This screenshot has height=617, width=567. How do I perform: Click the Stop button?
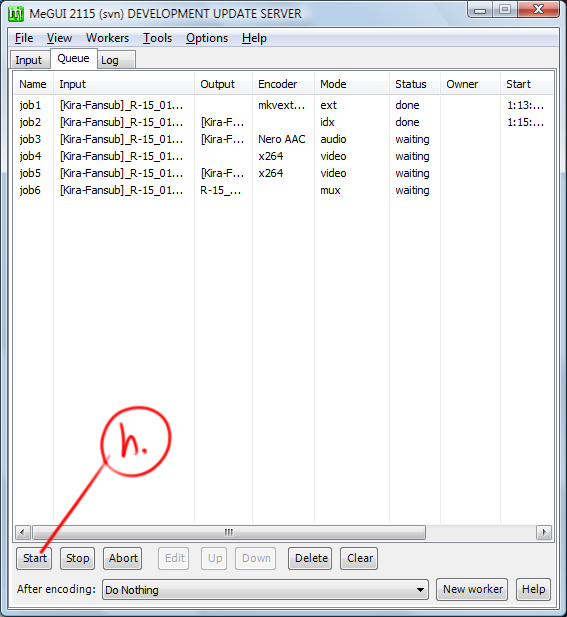click(x=78, y=558)
